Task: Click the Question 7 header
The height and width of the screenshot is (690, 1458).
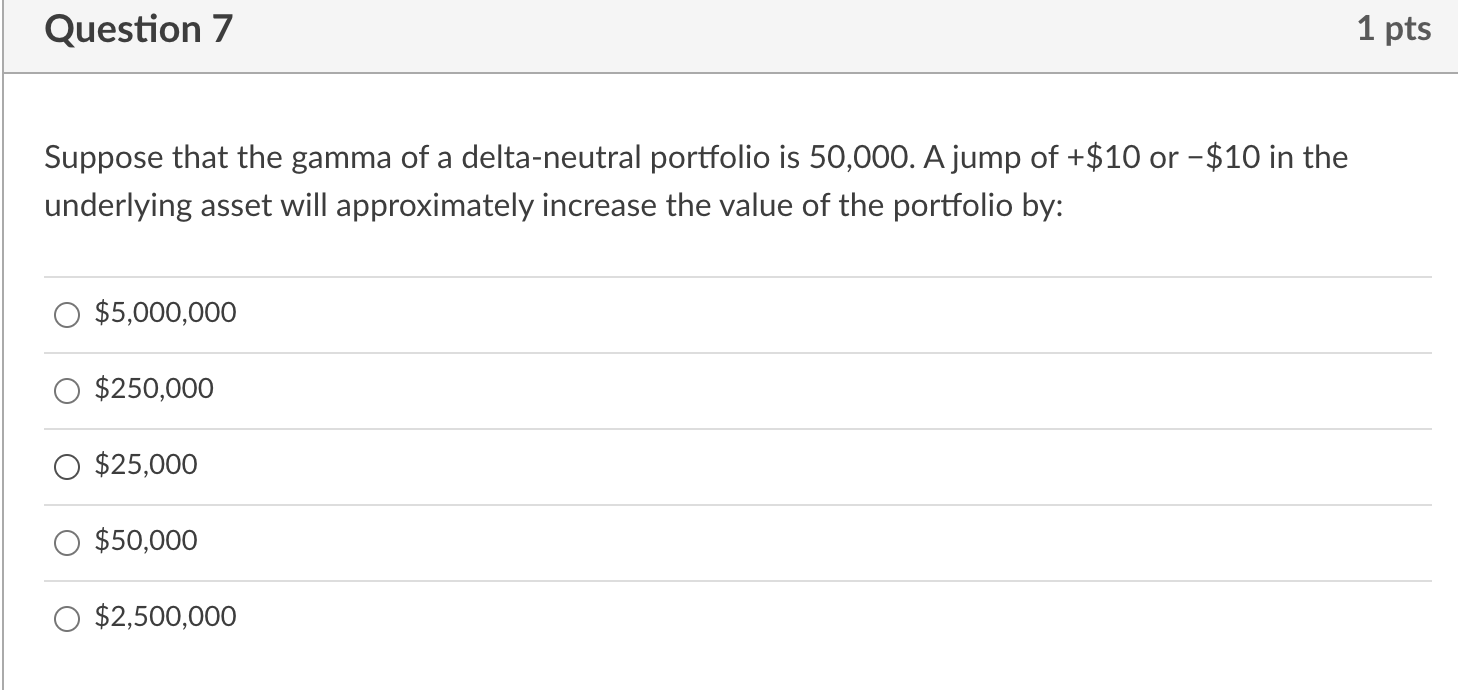Action: [x=139, y=29]
